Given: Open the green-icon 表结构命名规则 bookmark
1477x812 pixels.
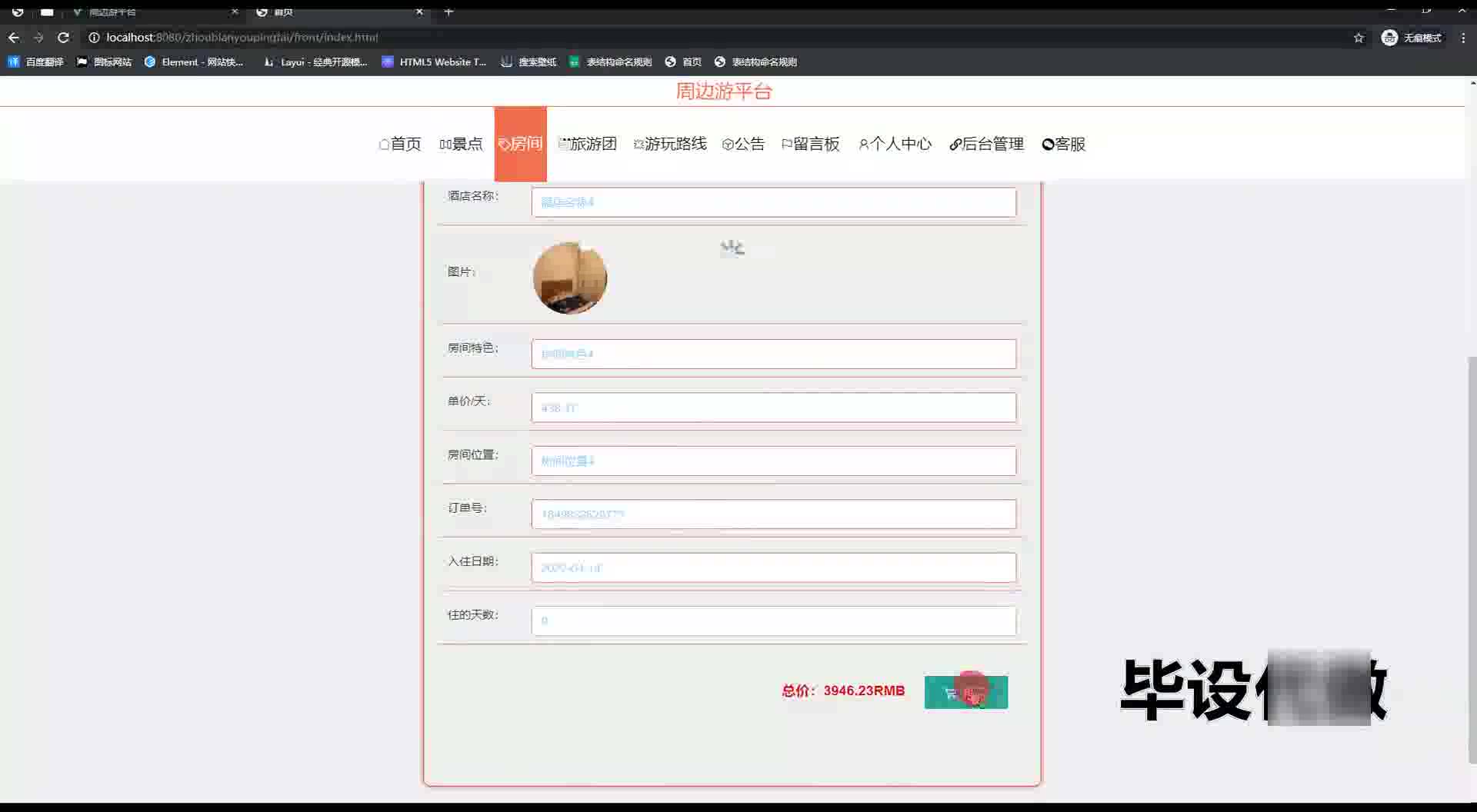Looking at the screenshot, I should [x=610, y=62].
